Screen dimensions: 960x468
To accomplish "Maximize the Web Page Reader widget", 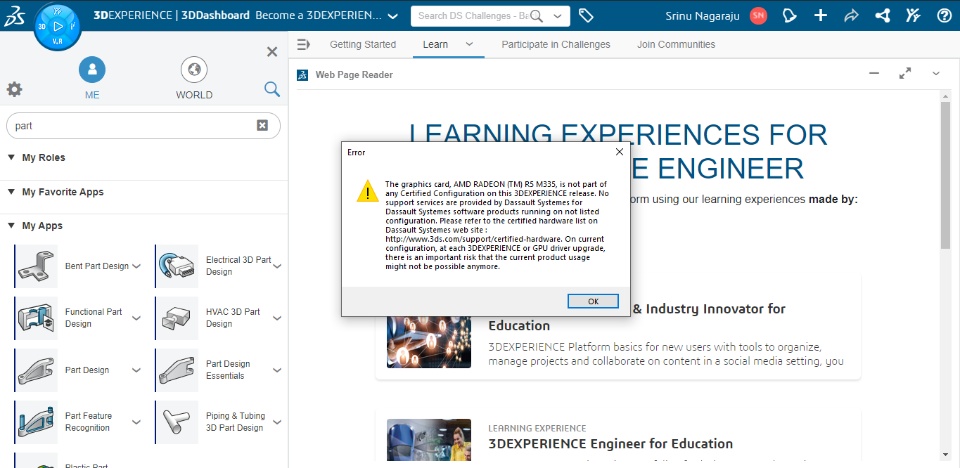I will [905, 74].
